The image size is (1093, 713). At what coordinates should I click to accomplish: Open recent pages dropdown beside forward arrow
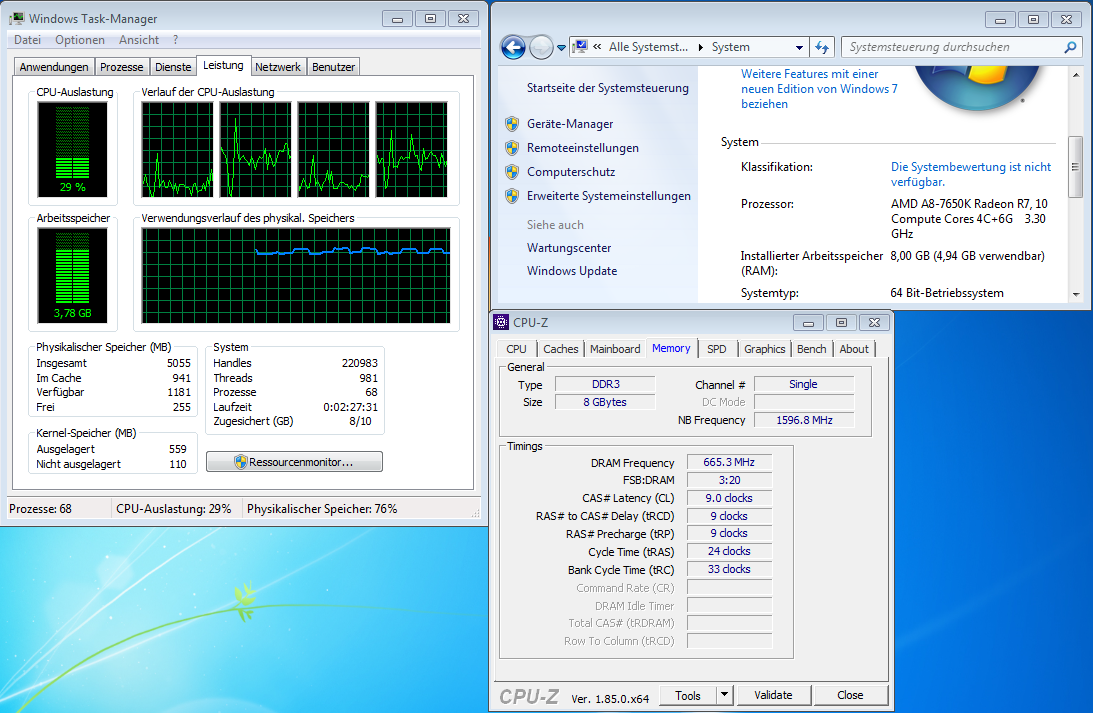561,48
